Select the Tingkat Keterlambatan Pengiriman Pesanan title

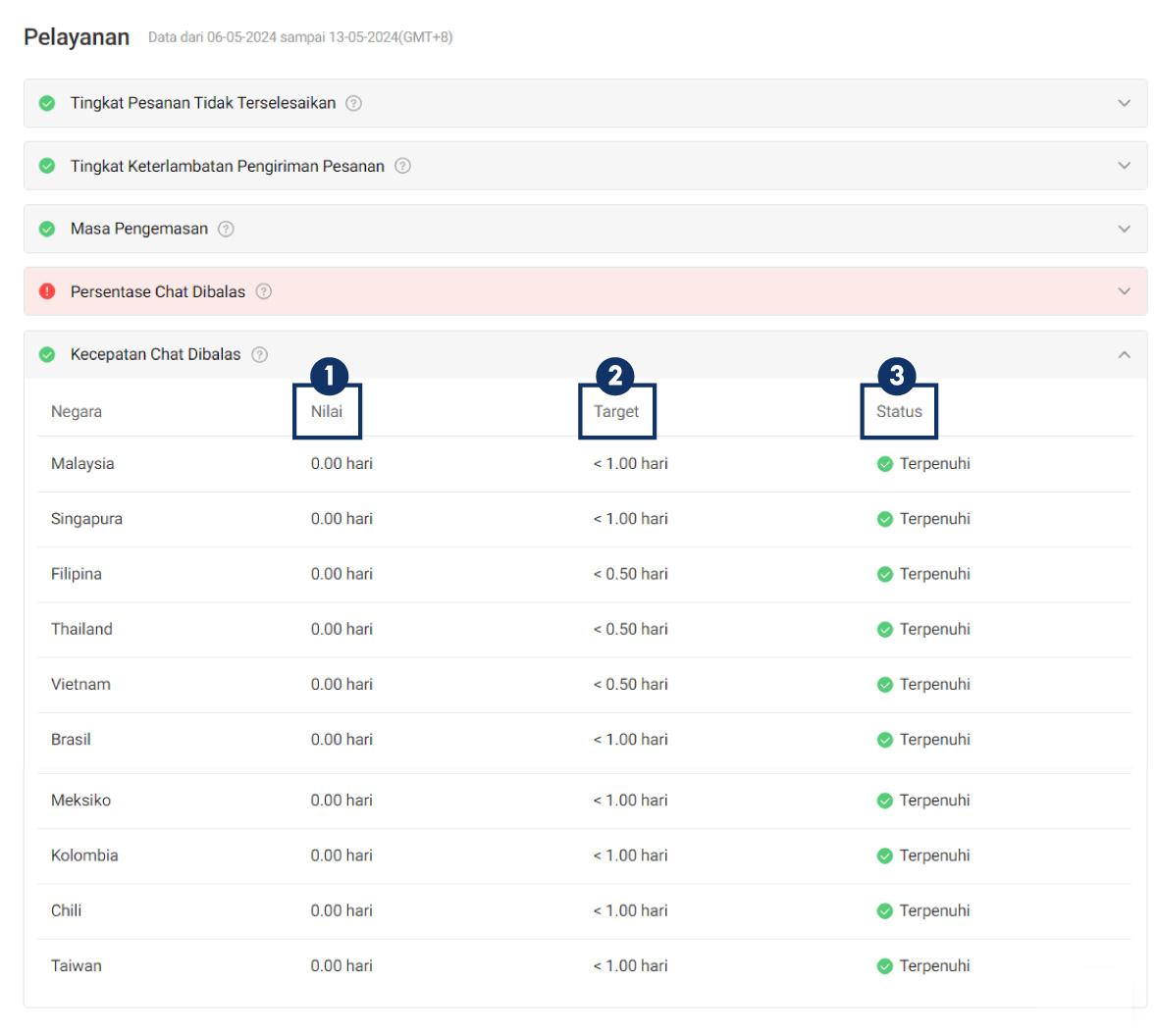(227, 166)
